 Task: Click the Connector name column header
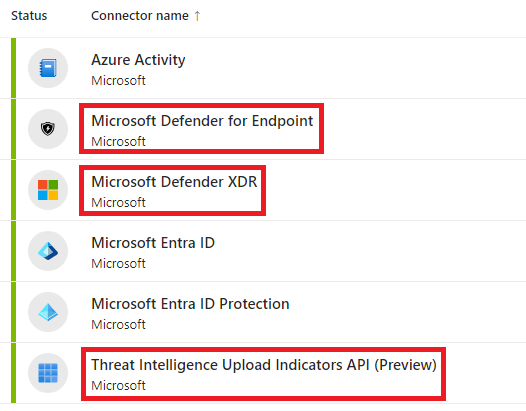click(140, 16)
